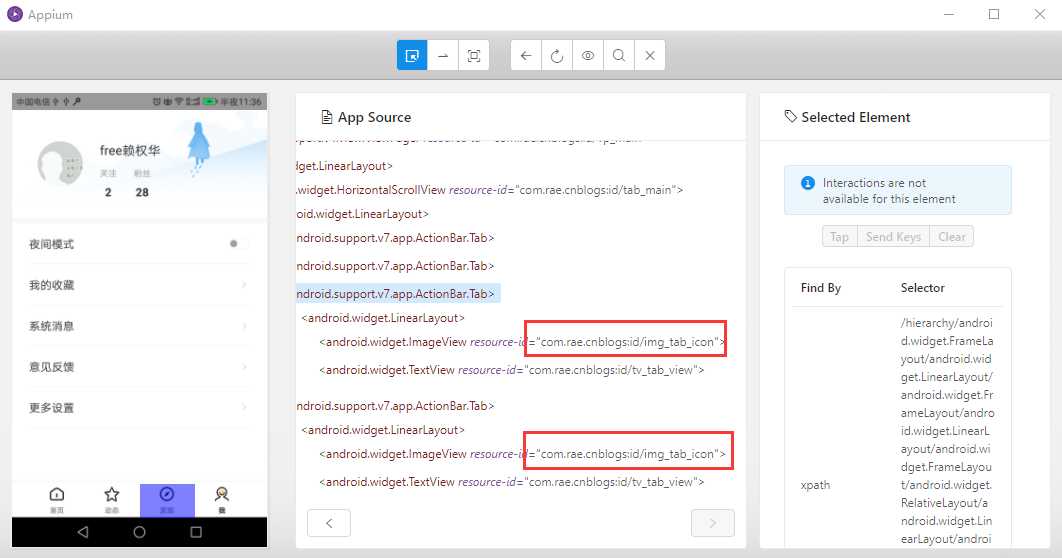Open 我的收藏 row in preview
1062x558 pixels.
pos(139,285)
